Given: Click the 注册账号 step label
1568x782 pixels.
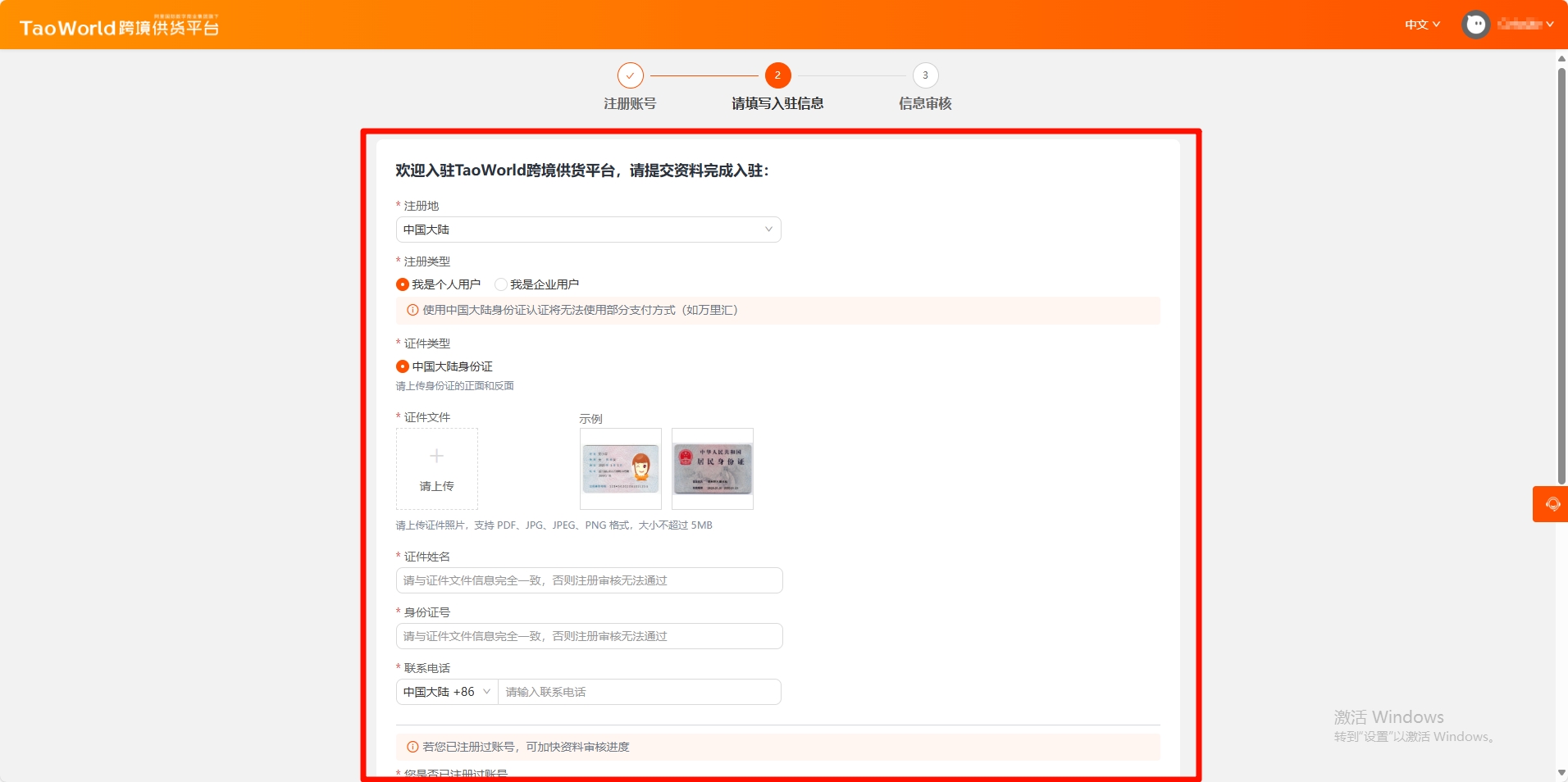Looking at the screenshot, I should point(630,103).
